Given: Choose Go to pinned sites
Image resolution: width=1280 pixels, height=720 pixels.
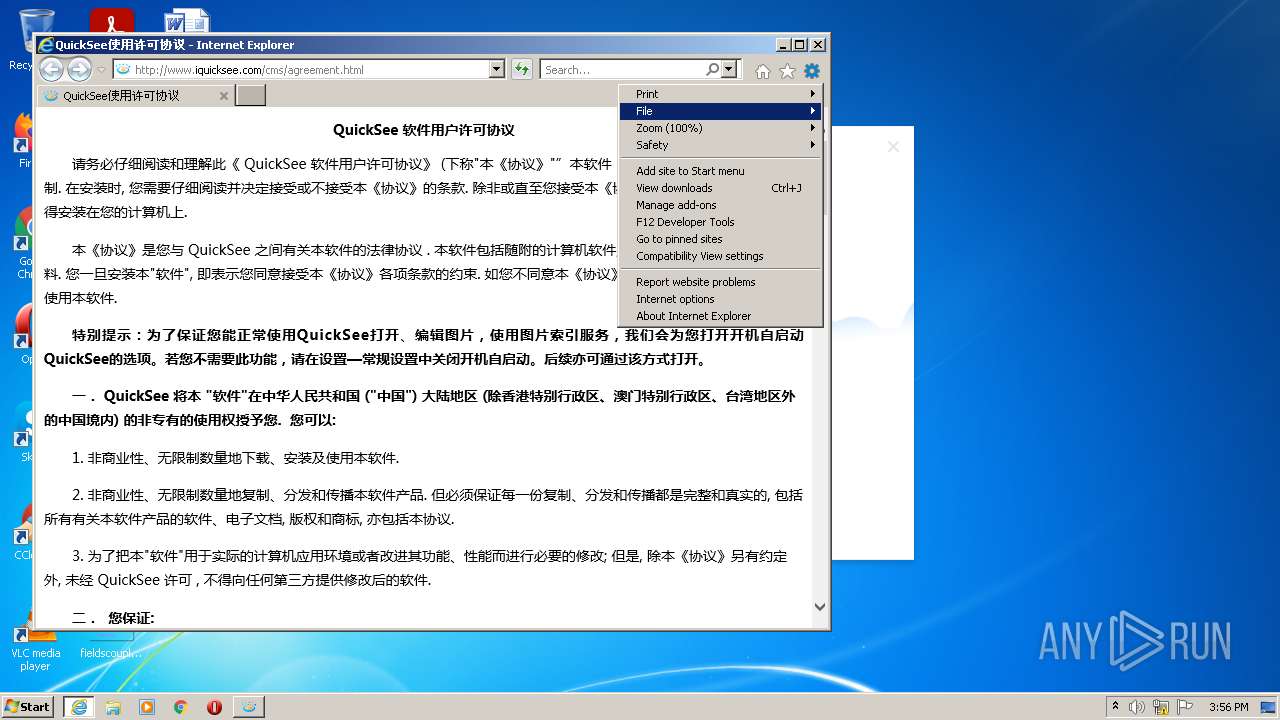Looking at the screenshot, I should tap(721, 239).
